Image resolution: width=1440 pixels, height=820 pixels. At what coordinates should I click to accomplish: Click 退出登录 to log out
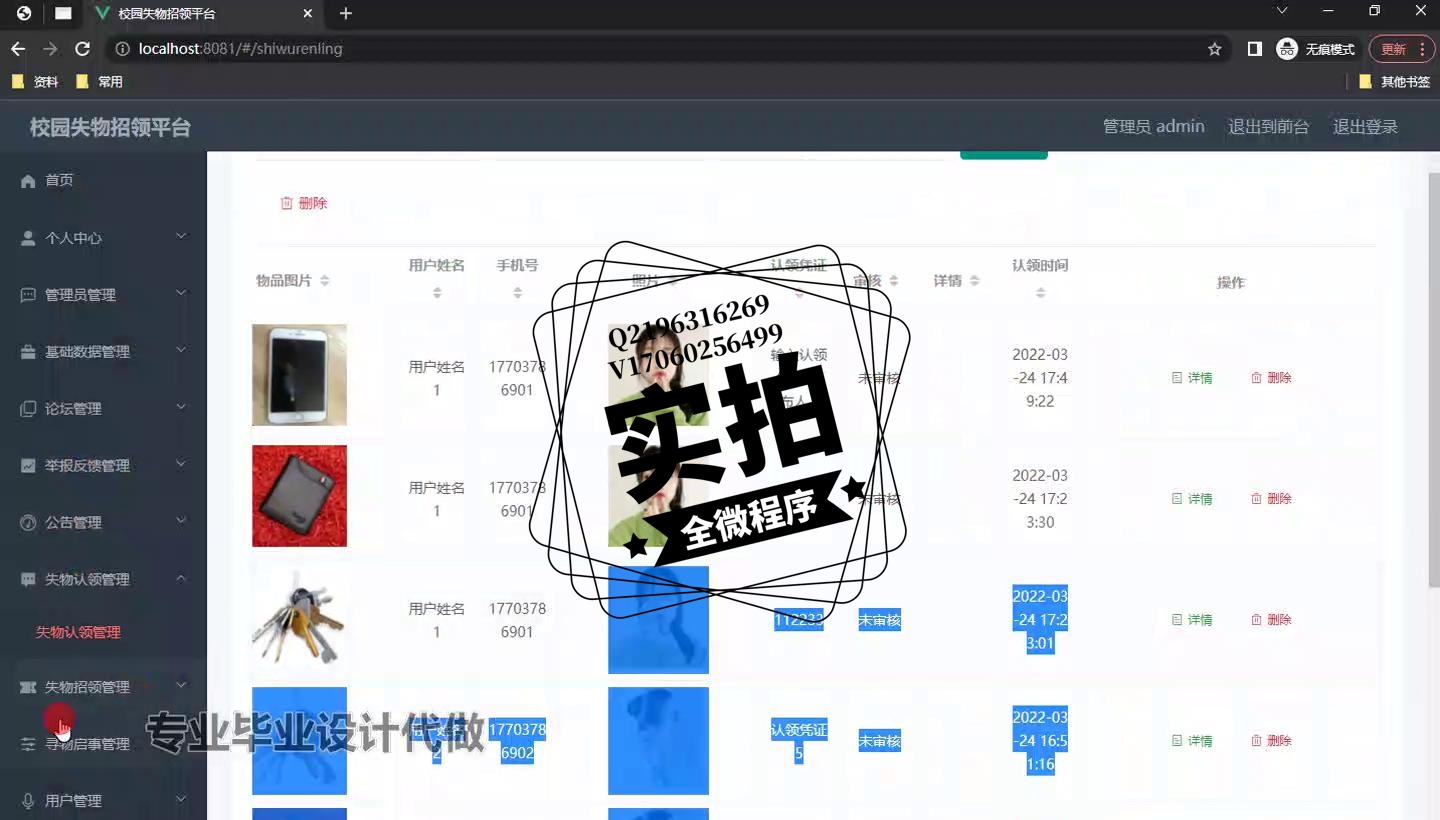[1365, 127]
